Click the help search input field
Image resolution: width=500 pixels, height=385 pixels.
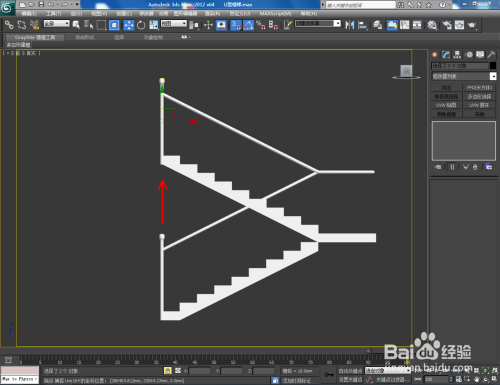[x=361, y=5]
